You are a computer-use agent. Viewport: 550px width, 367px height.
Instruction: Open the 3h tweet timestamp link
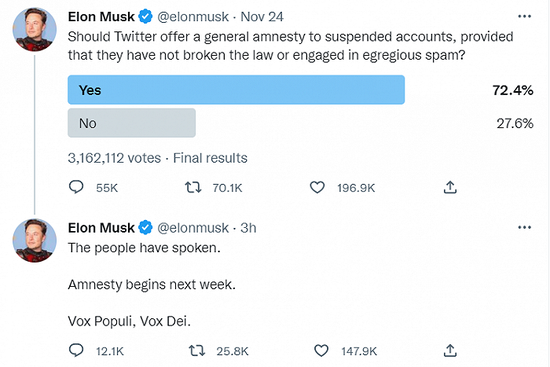tap(248, 228)
